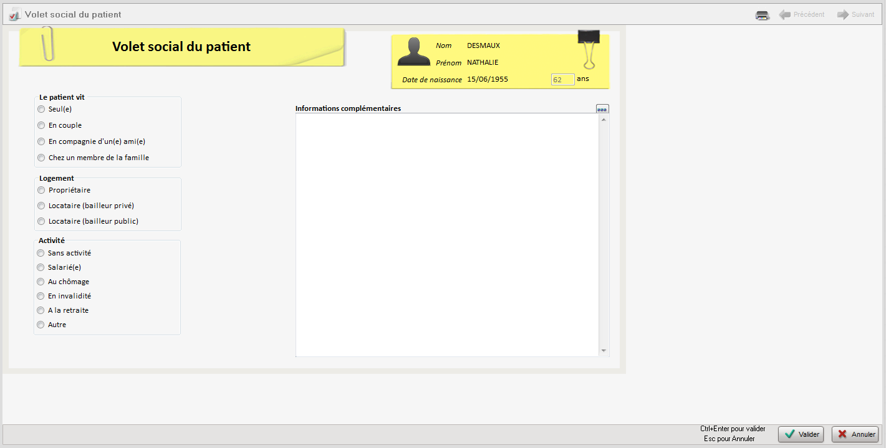Choose "En couple" radio button
The width and height of the screenshot is (886, 448).
click(41, 126)
